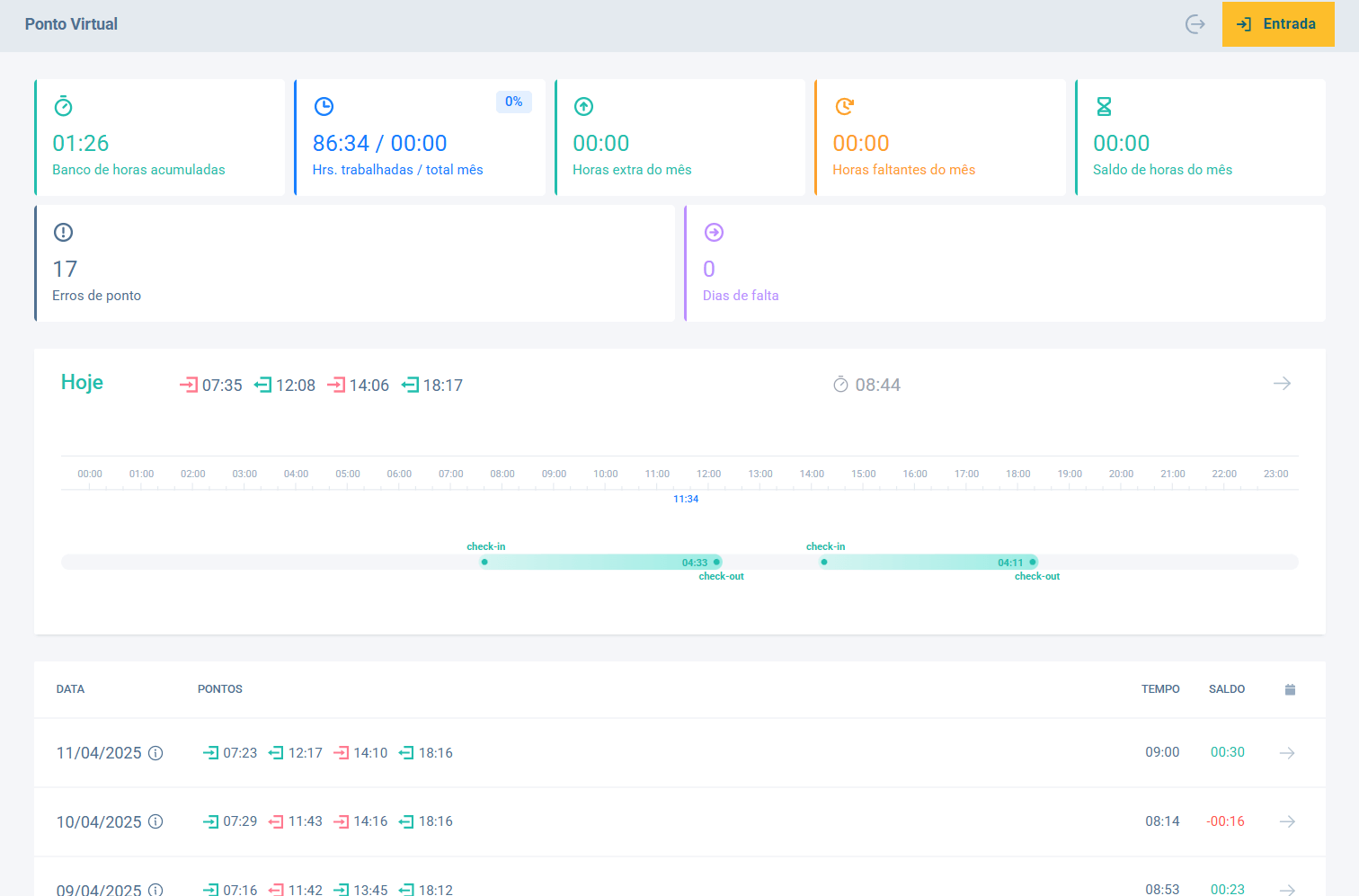This screenshot has height=896, width=1359.
Task: Click the yellow Entrada button
Action: pos(1277,24)
